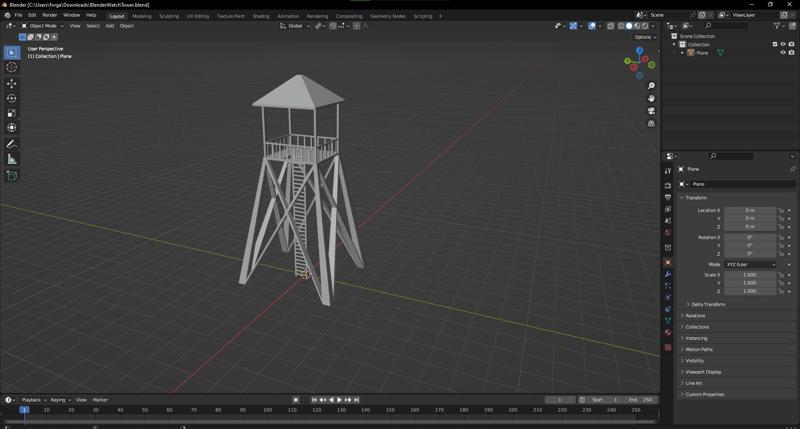Image resolution: width=800 pixels, height=429 pixels.
Task: Open the Texture properties tab
Action: point(668,347)
